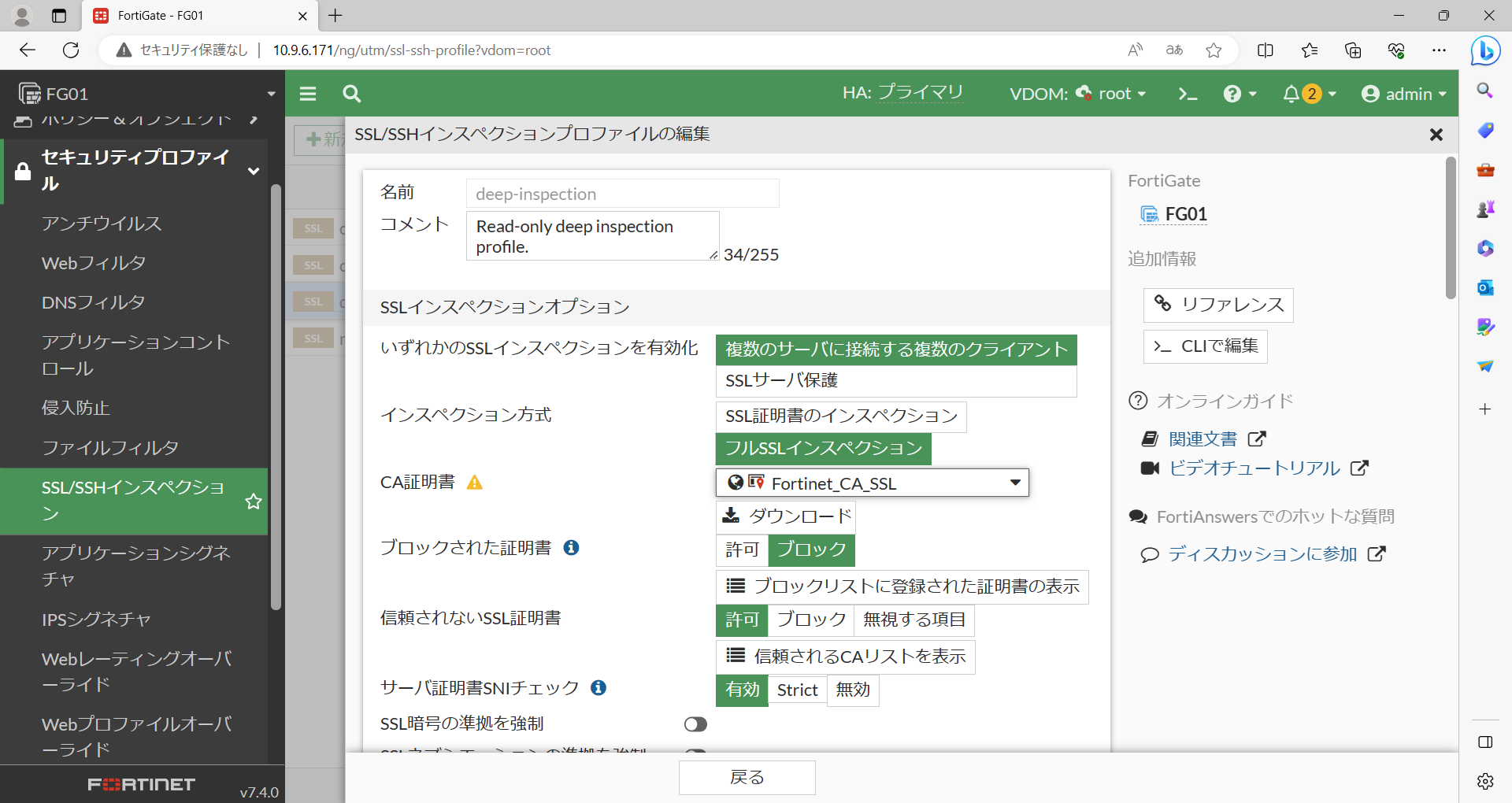Click the warning triangle beside CA証明書
The height and width of the screenshot is (803, 1512).
(475, 483)
